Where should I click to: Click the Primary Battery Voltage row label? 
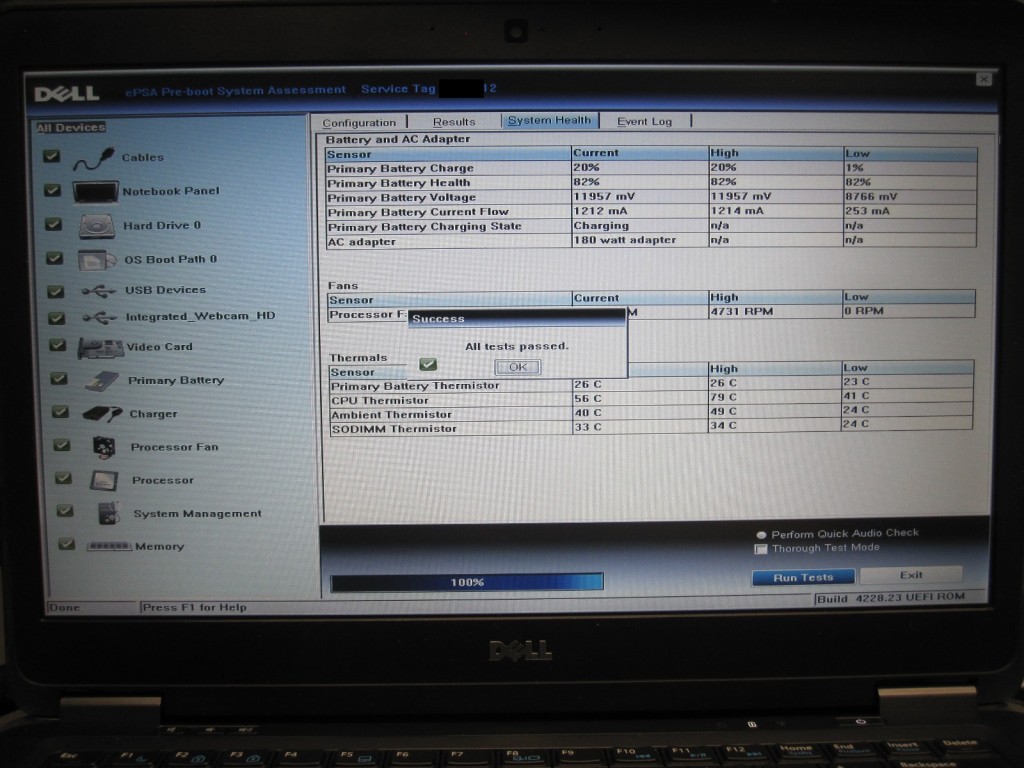pos(402,197)
